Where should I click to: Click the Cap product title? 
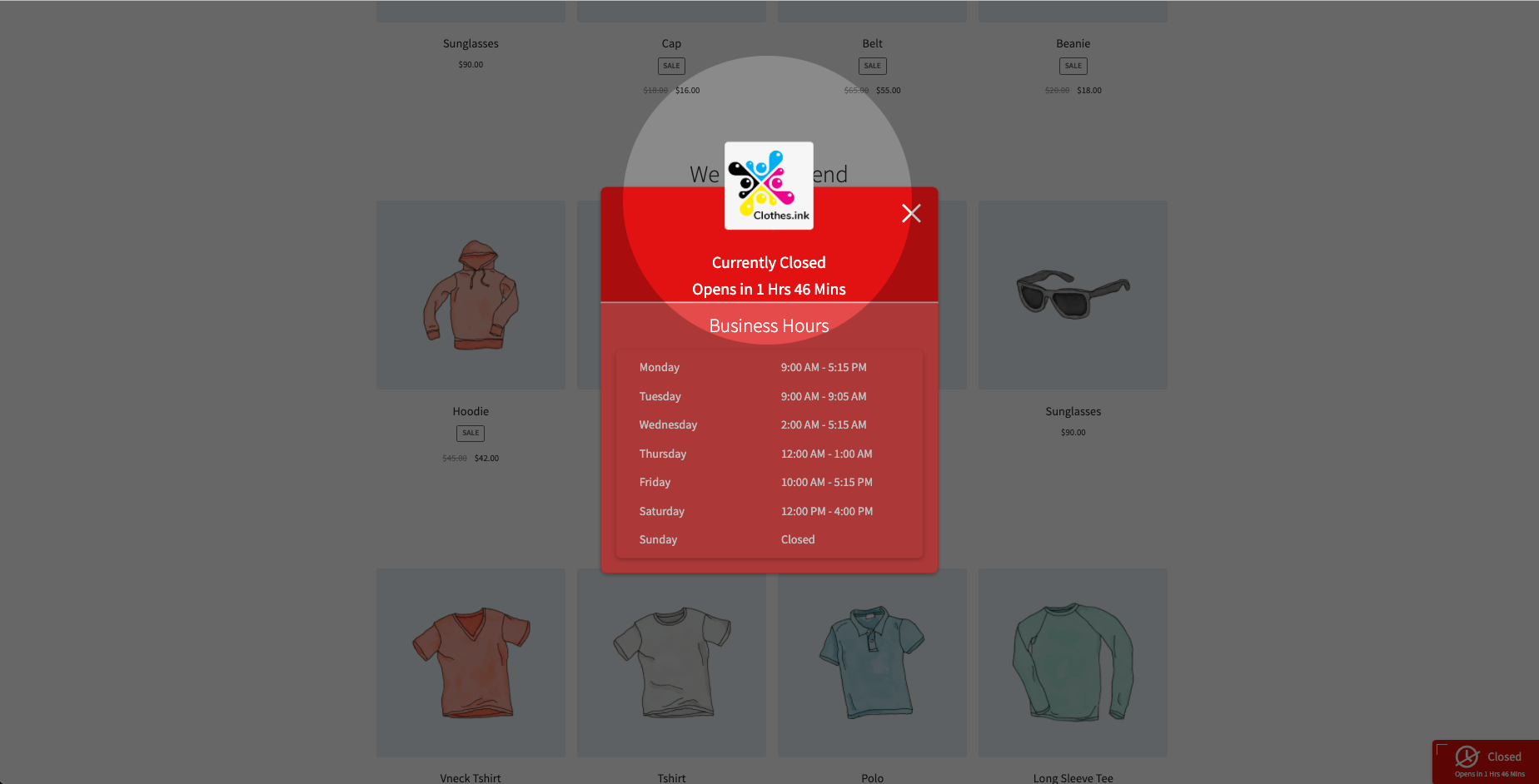[671, 43]
